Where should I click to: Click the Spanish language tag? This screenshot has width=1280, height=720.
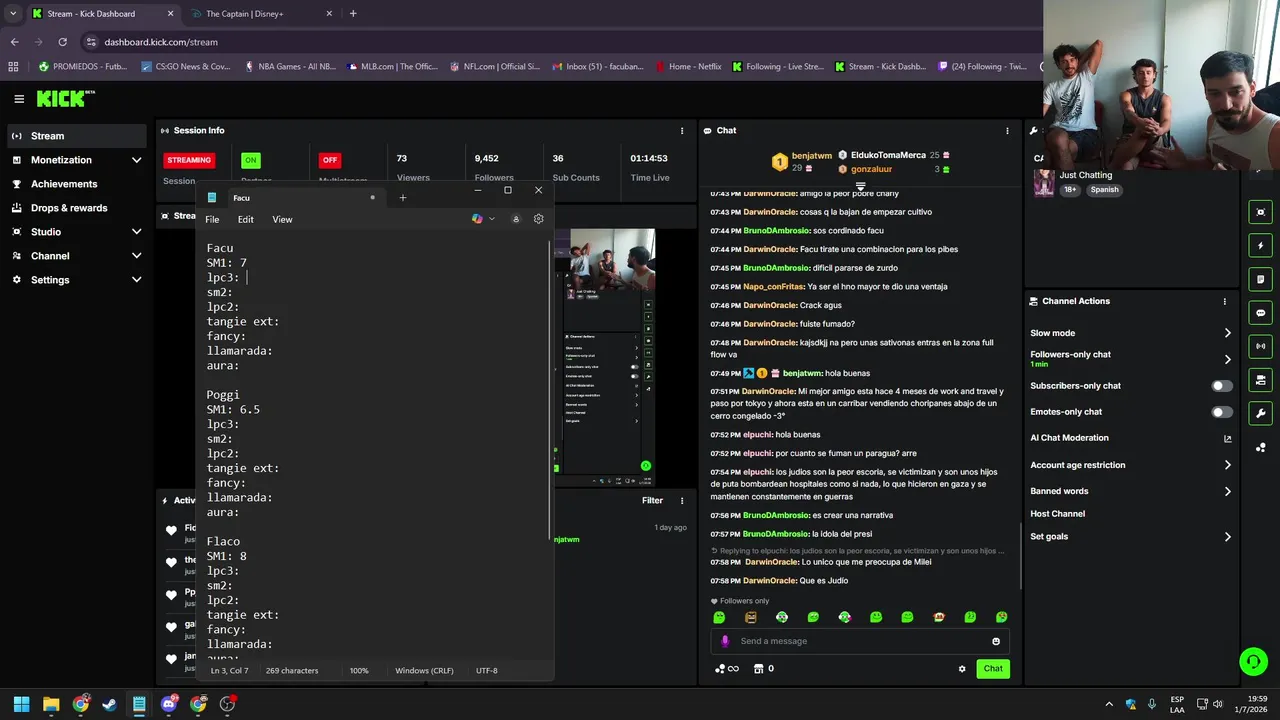(x=1104, y=190)
